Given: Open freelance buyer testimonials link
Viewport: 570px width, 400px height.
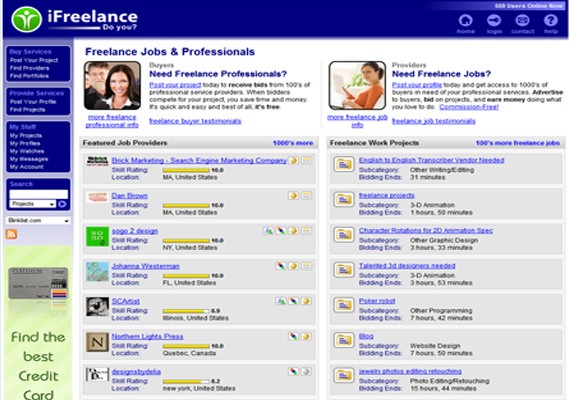Looking at the screenshot, I should (x=195, y=121).
